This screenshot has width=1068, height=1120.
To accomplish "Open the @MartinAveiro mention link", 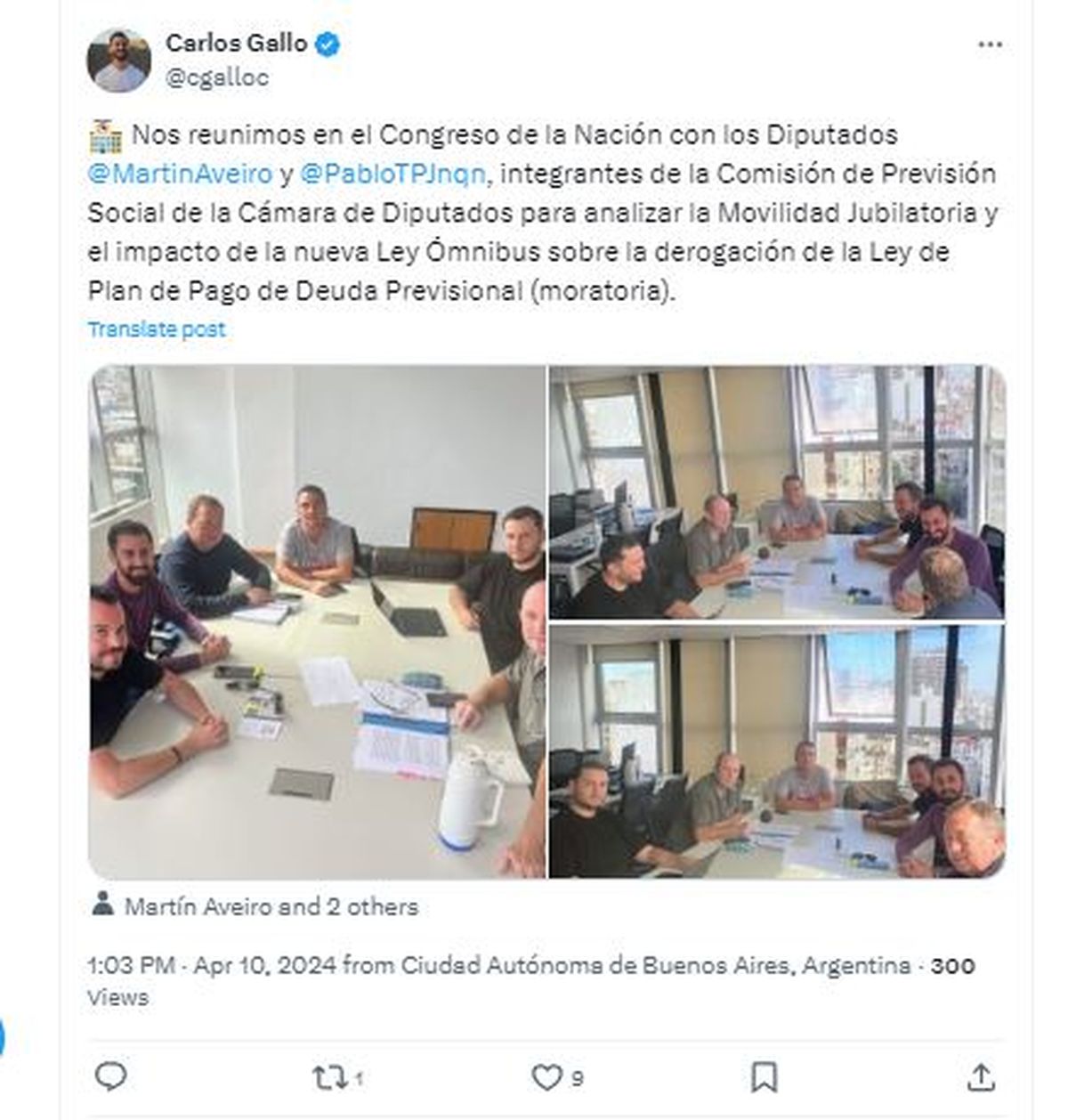I will 180,174.
